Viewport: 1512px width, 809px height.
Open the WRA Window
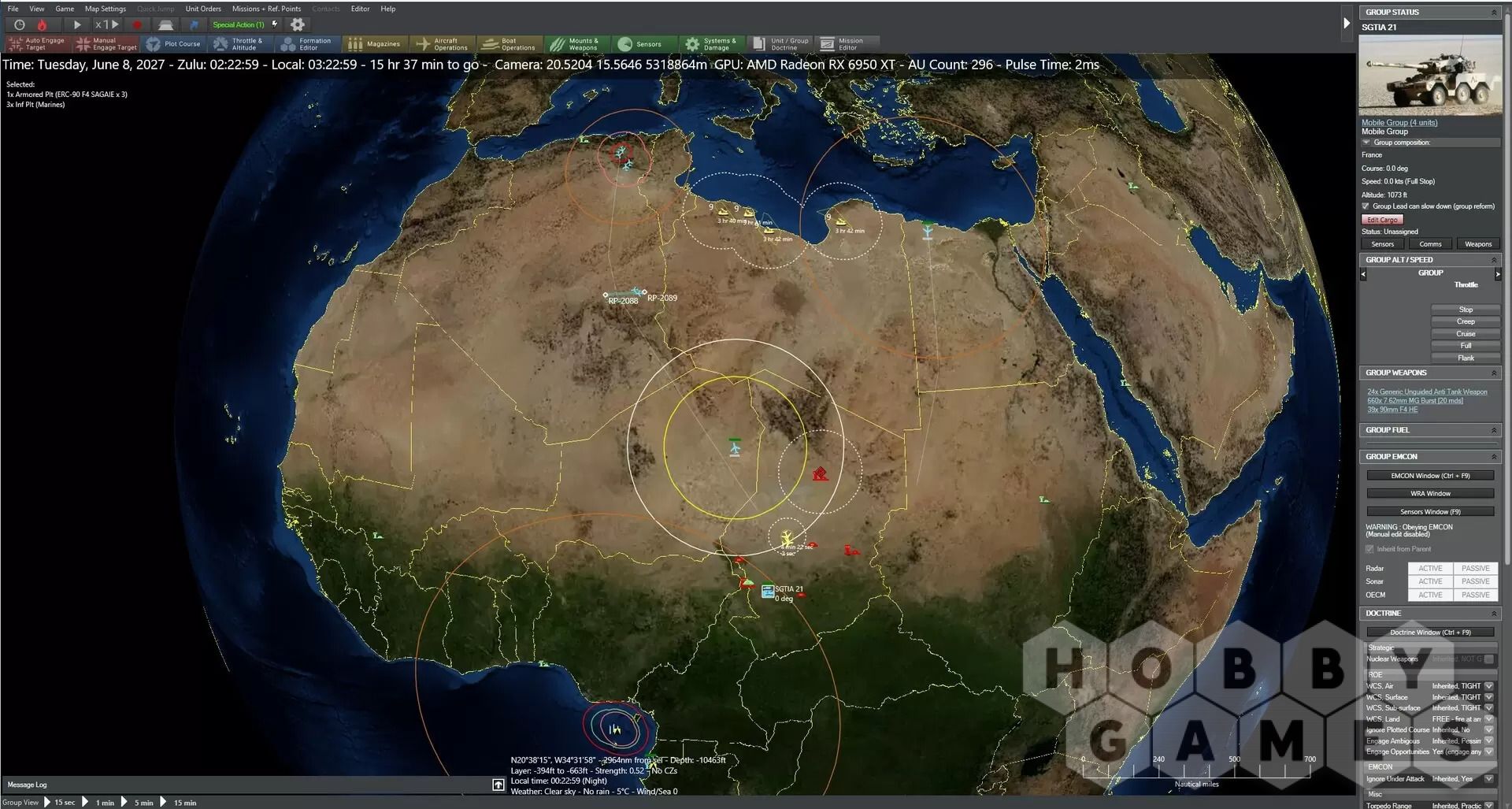pos(1430,494)
